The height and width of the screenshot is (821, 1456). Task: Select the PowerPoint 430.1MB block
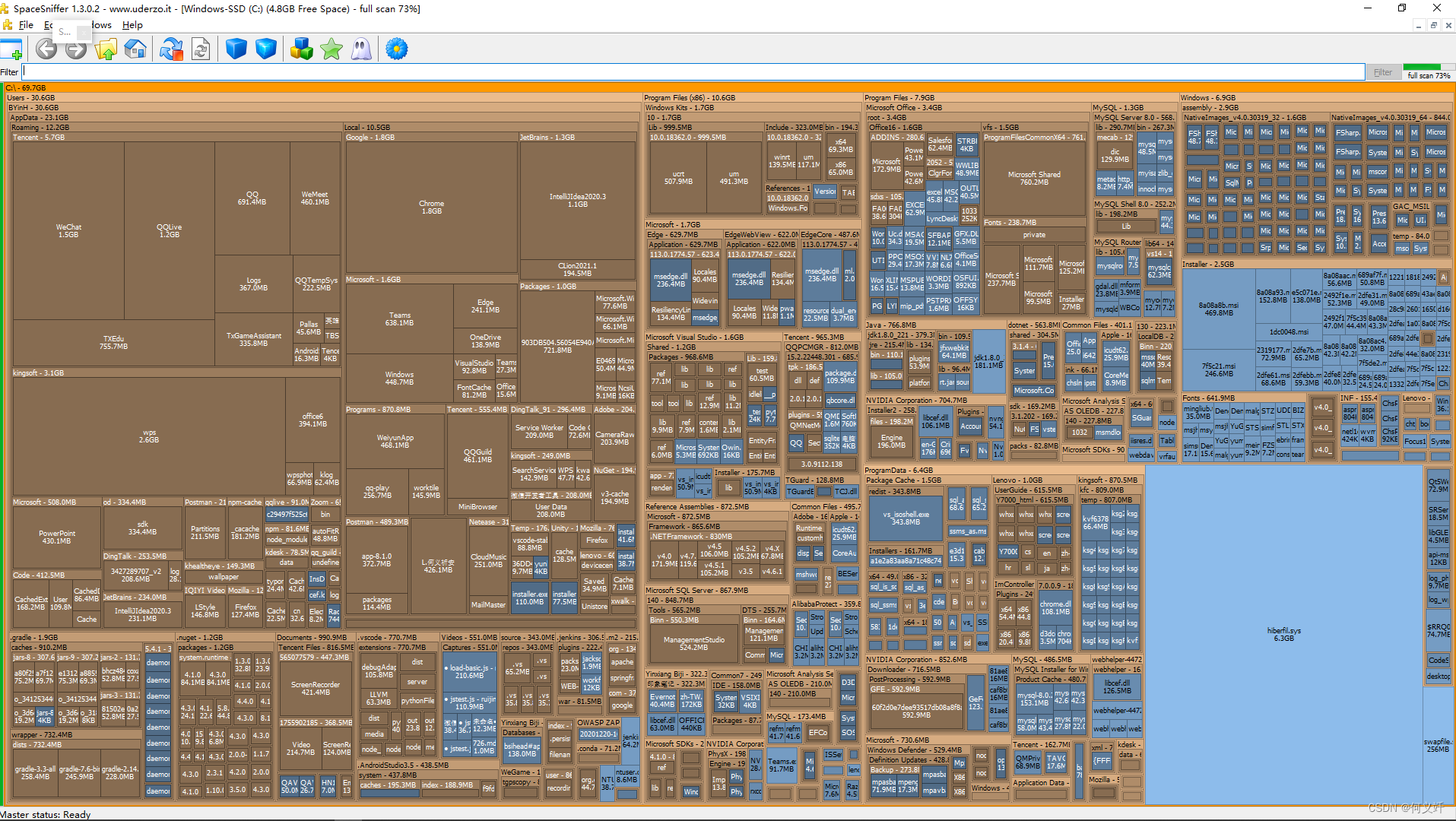57,537
